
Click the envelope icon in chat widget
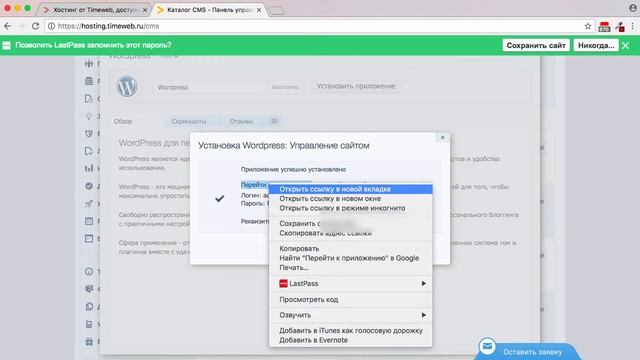(487, 347)
